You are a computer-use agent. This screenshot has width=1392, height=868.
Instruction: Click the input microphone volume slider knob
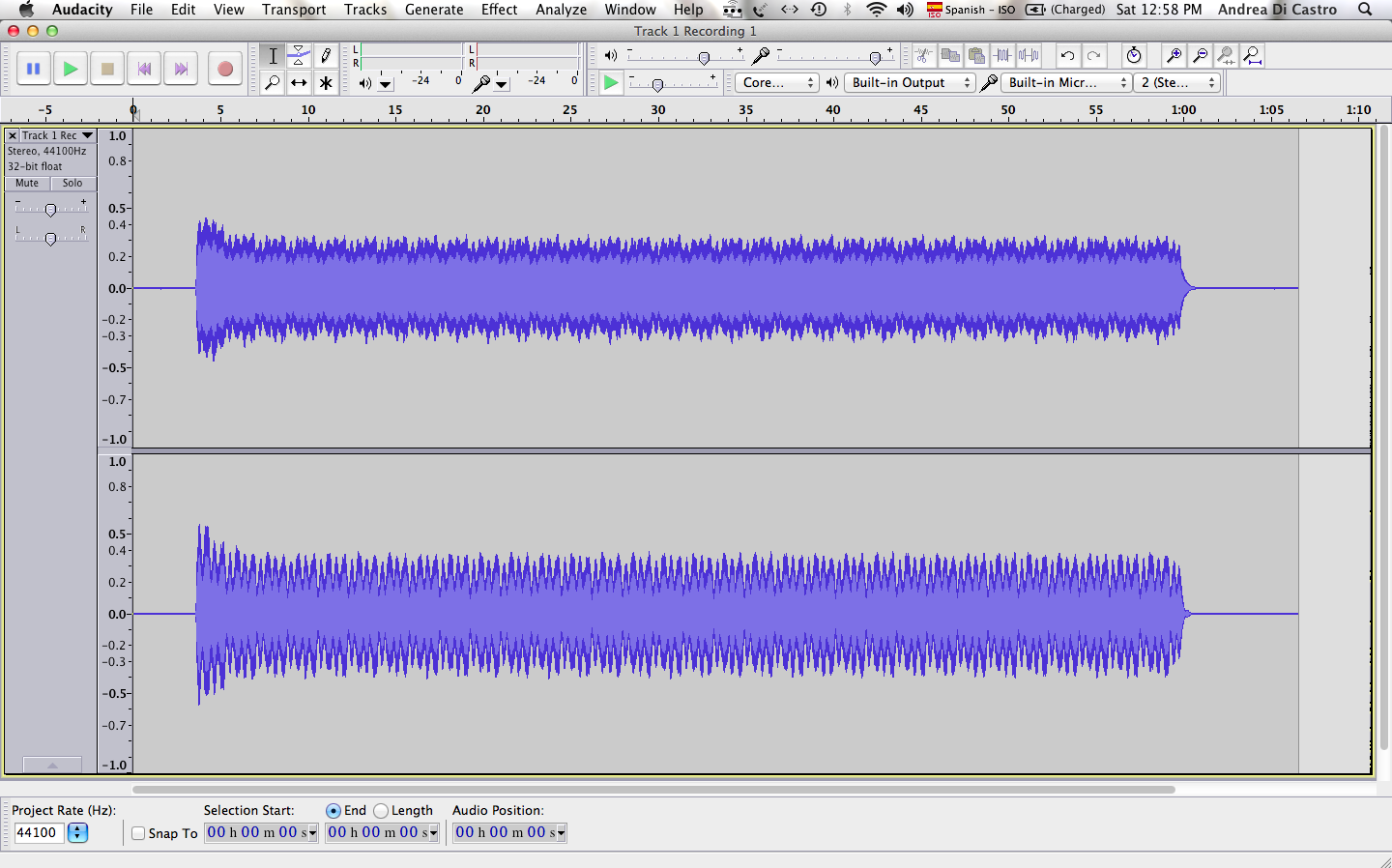[875, 58]
